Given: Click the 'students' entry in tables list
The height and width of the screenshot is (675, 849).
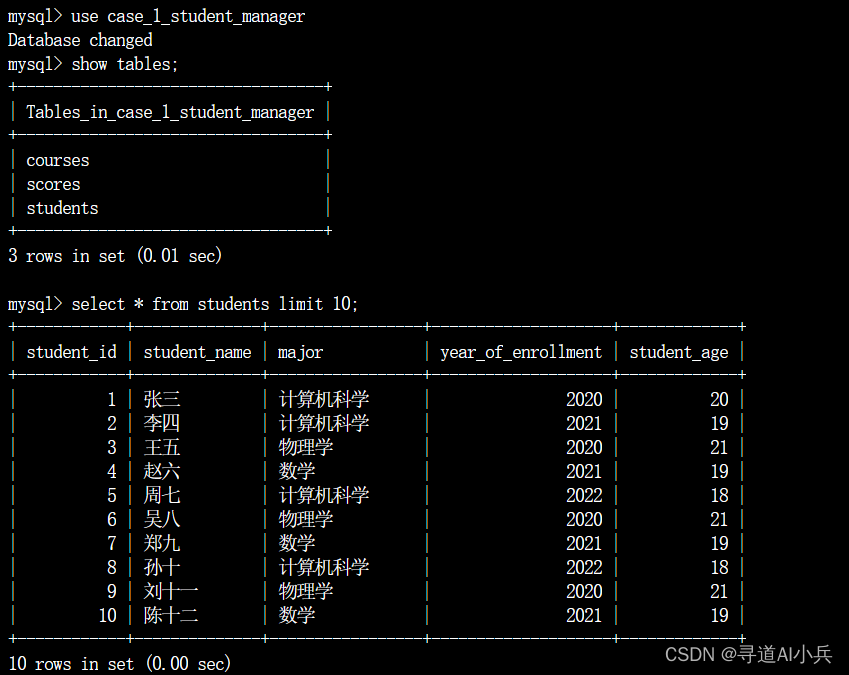Looking at the screenshot, I should click(x=62, y=208).
